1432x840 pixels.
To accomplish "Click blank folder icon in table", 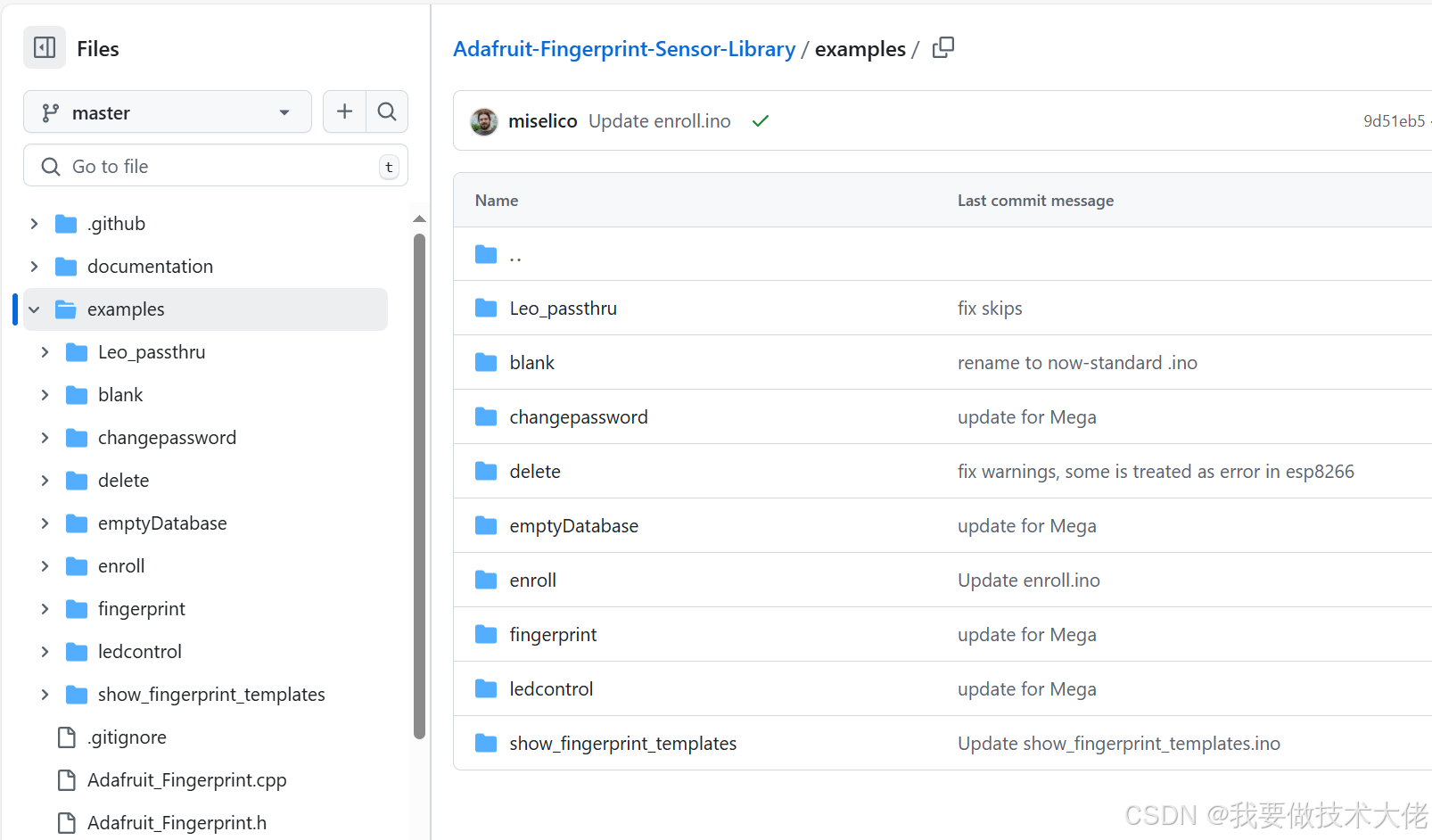I will 486,363.
